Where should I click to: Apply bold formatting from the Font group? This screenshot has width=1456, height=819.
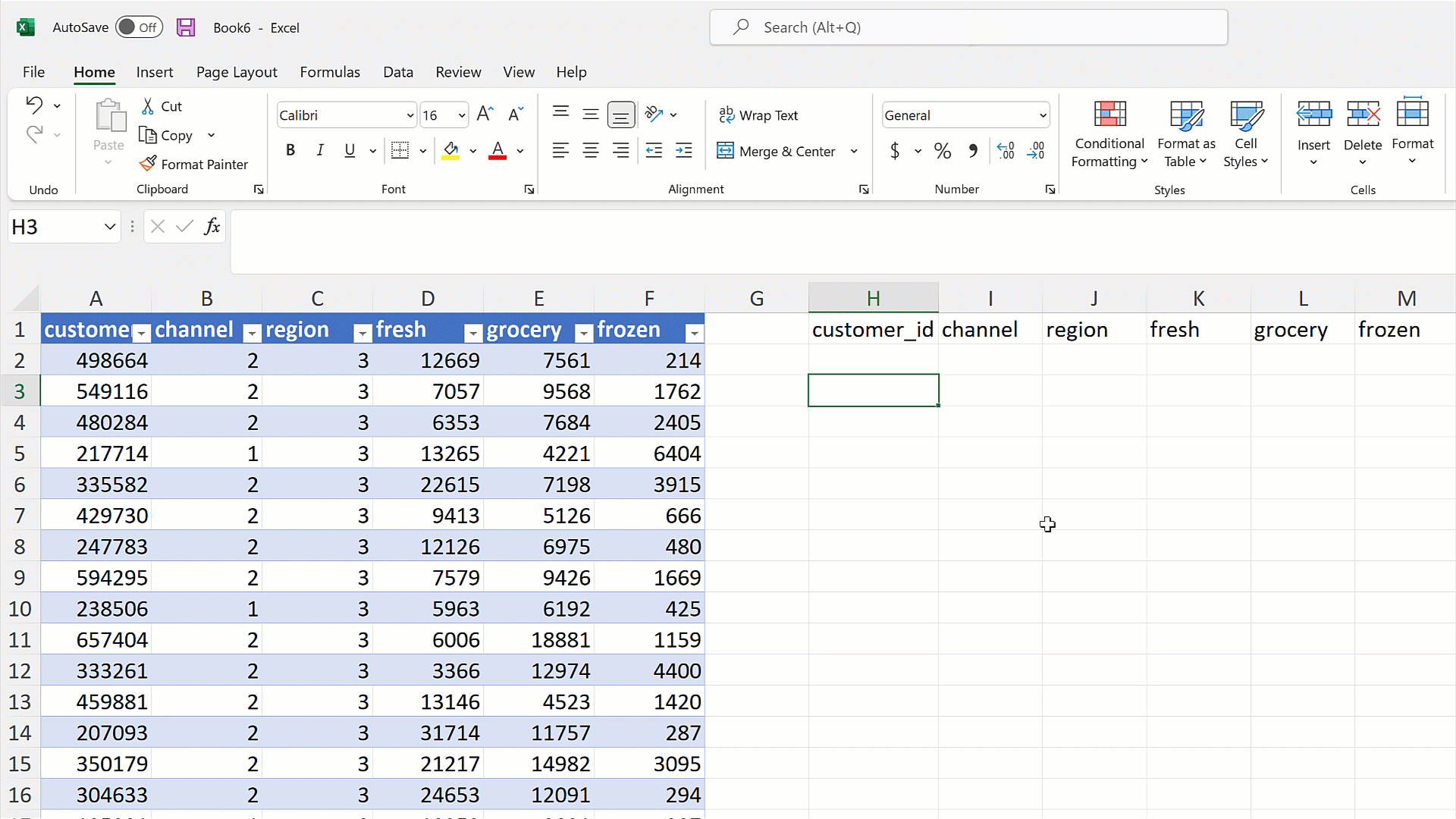pos(290,150)
